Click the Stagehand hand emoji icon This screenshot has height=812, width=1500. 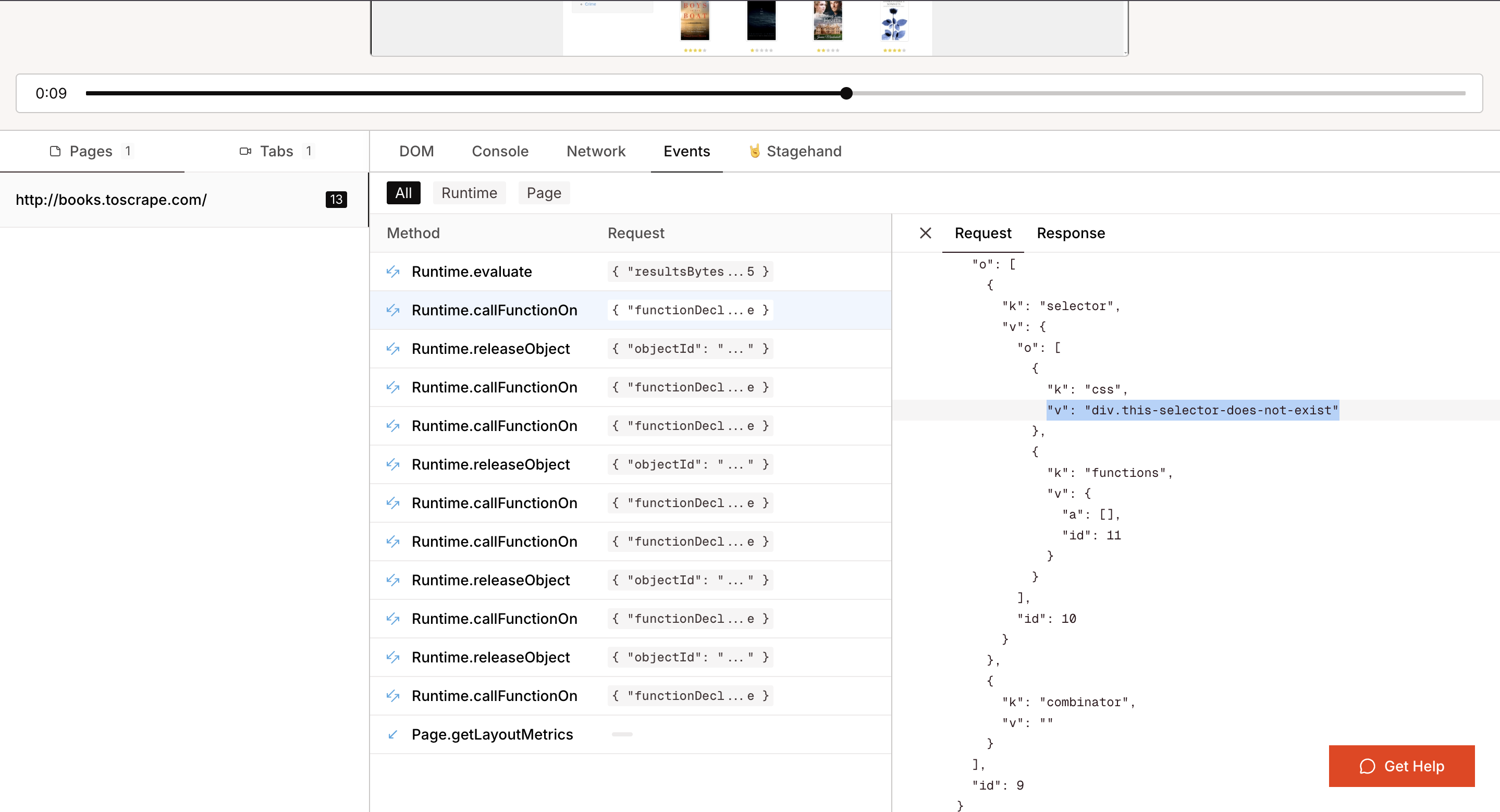click(x=755, y=151)
